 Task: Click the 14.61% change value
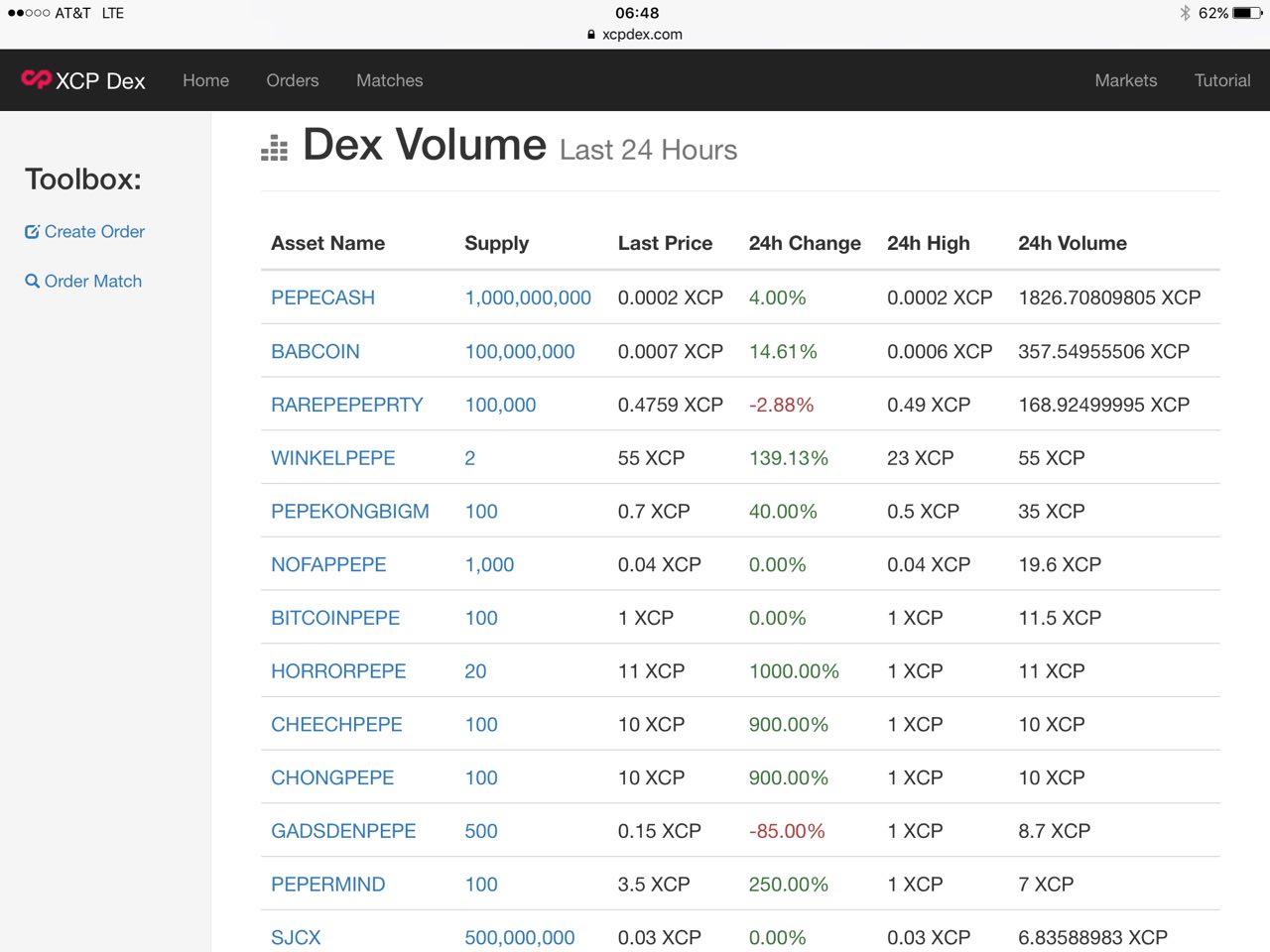coord(783,351)
